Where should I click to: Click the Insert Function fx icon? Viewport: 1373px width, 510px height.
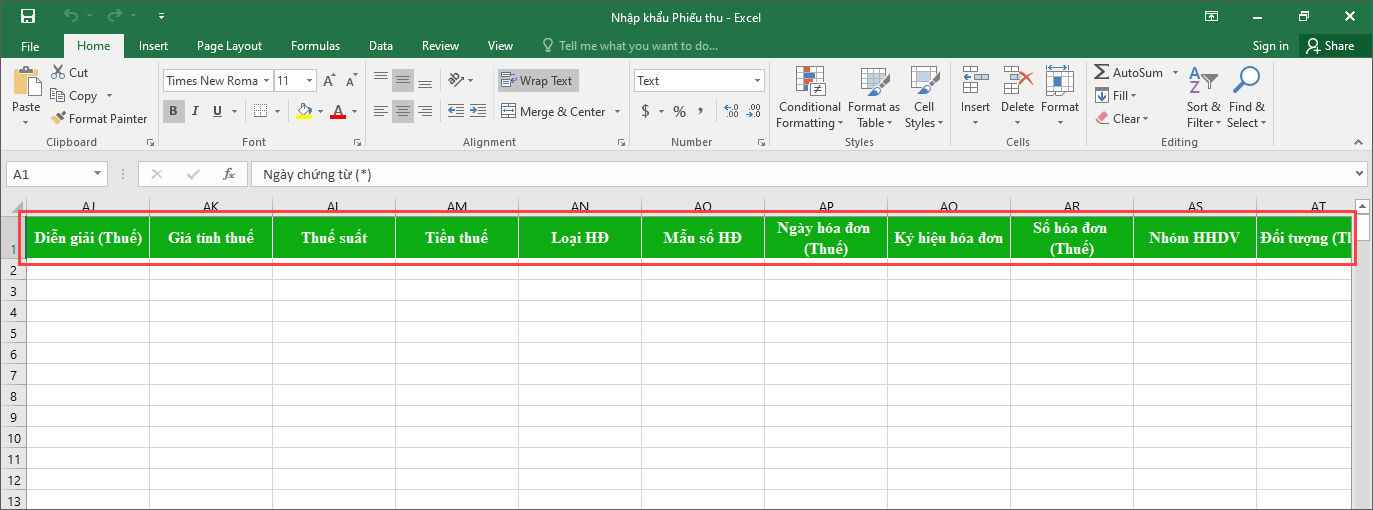(229, 174)
